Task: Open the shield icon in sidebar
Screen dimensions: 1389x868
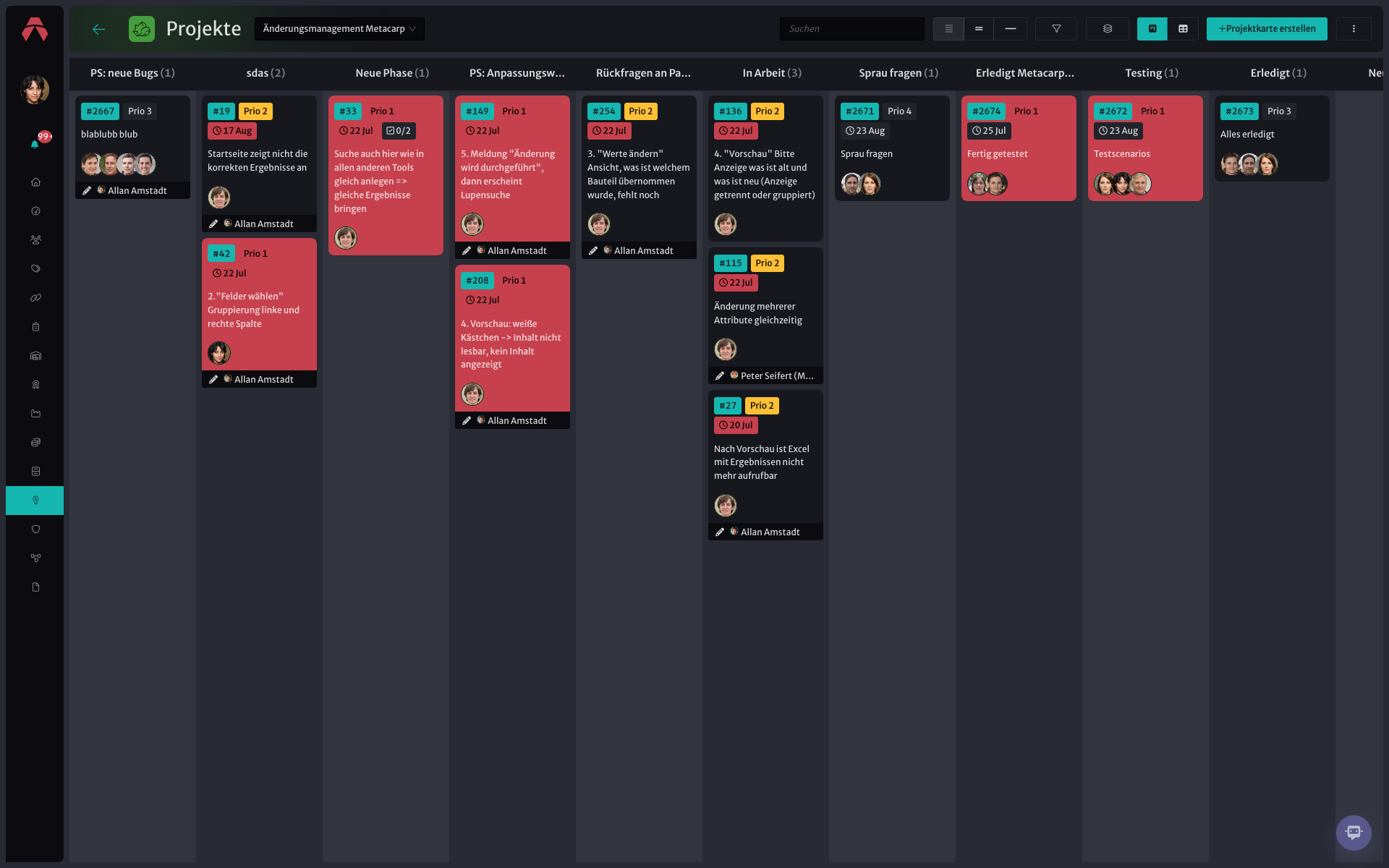Action: coord(35,529)
